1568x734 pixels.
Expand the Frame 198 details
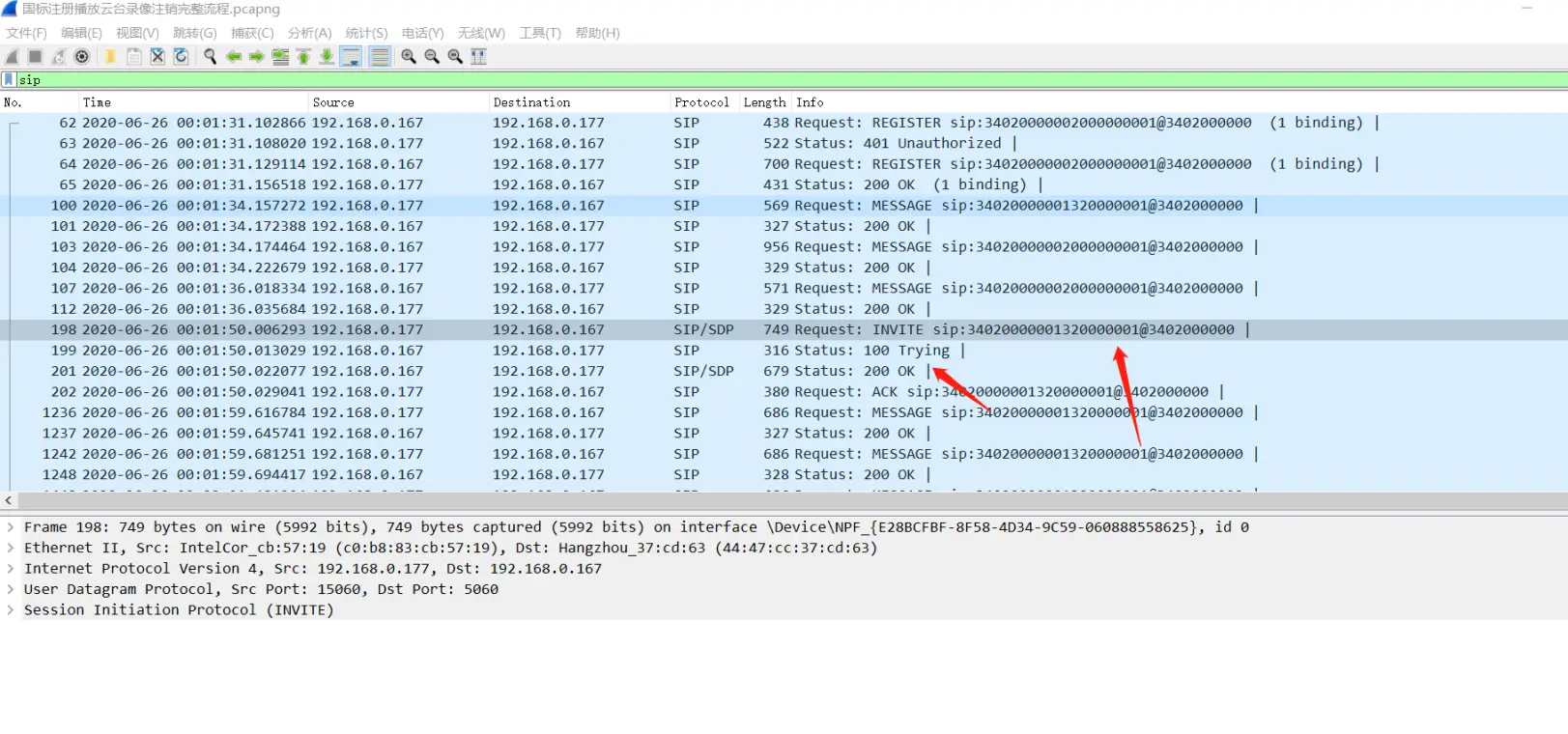(x=11, y=527)
